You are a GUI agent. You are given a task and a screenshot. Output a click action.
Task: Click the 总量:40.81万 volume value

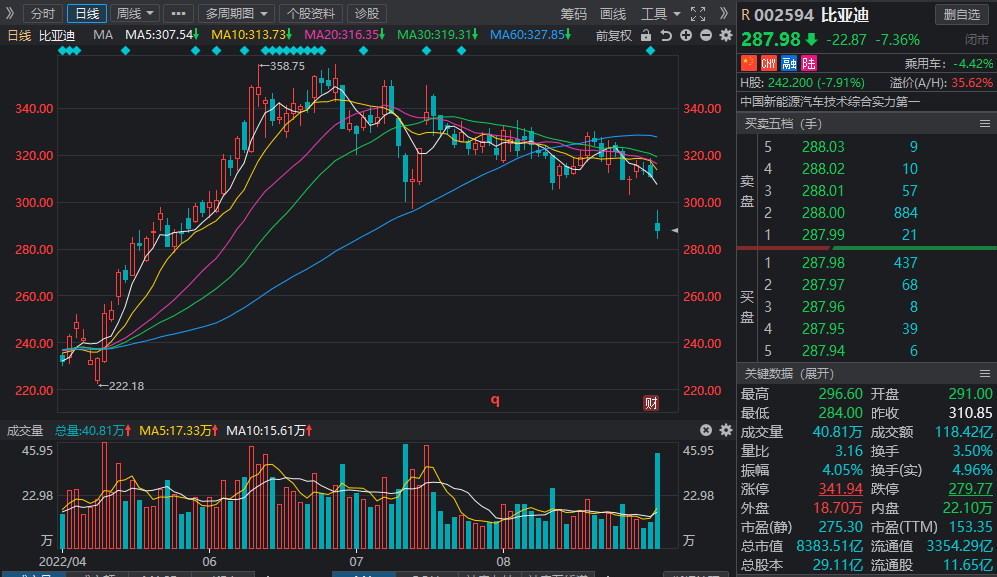[x=93, y=431]
